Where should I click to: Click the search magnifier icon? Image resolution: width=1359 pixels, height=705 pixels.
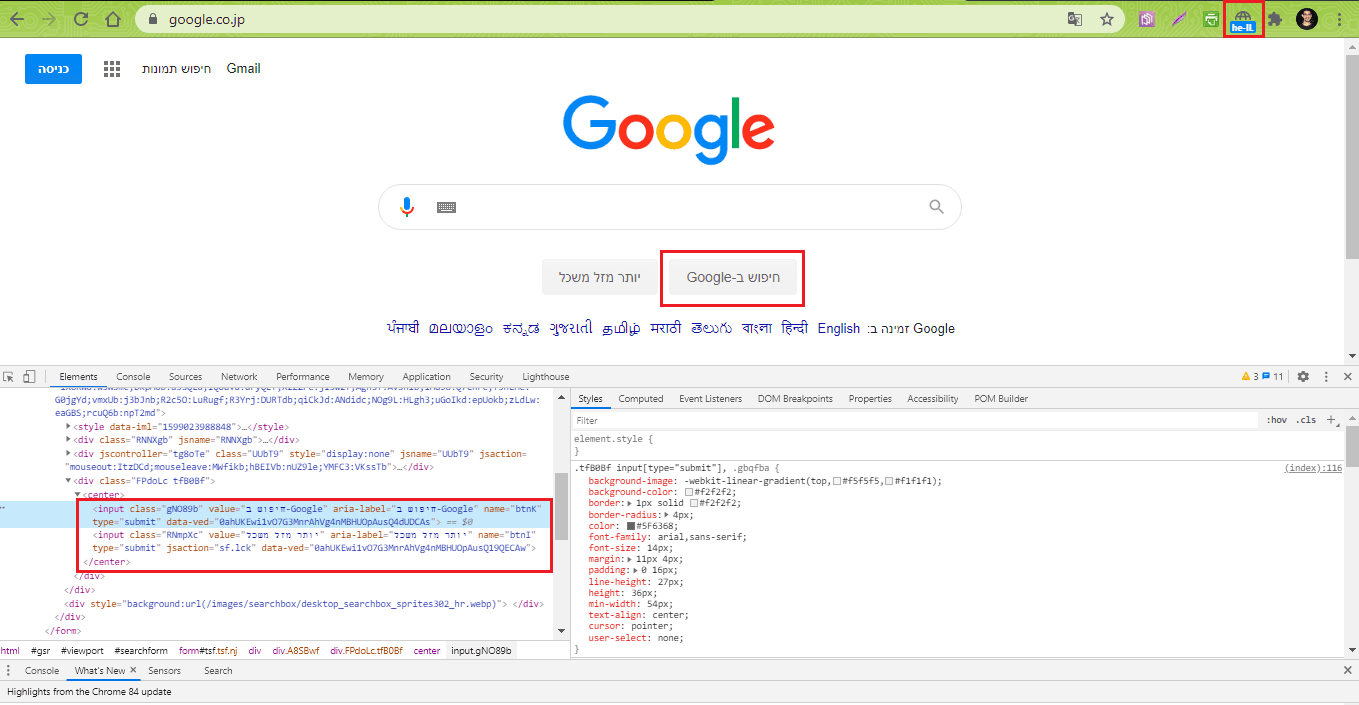pyautogui.click(x=936, y=206)
